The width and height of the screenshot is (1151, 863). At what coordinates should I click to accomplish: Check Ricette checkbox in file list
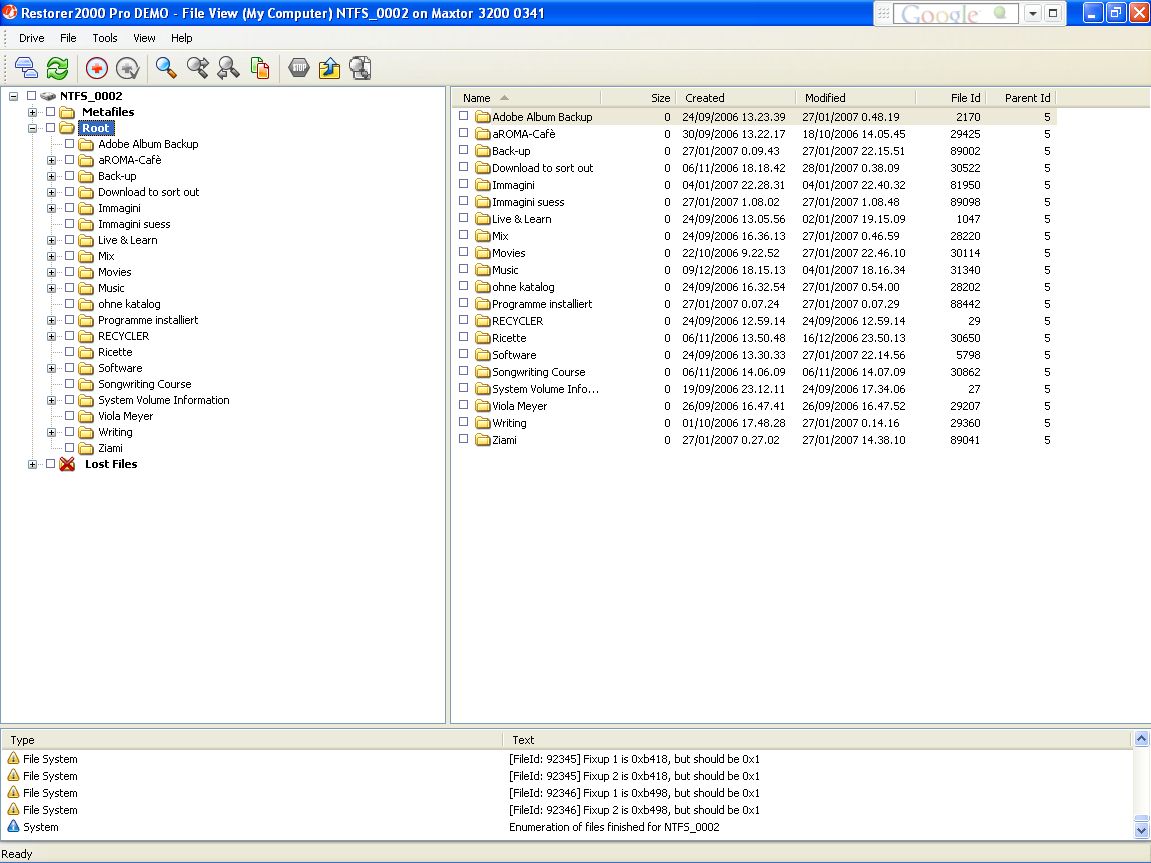pos(463,338)
